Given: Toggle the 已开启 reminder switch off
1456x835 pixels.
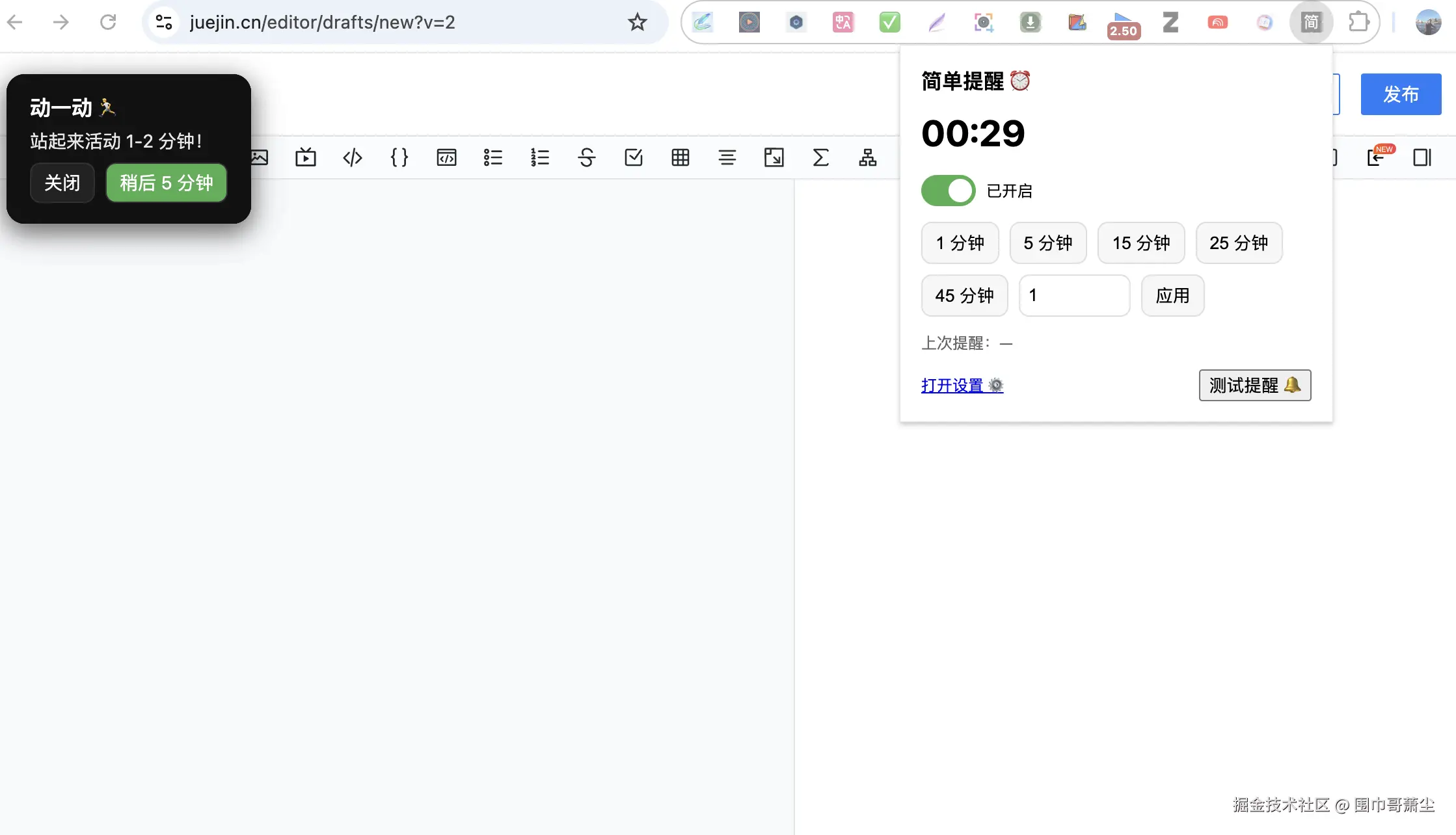Looking at the screenshot, I should click(x=947, y=190).
